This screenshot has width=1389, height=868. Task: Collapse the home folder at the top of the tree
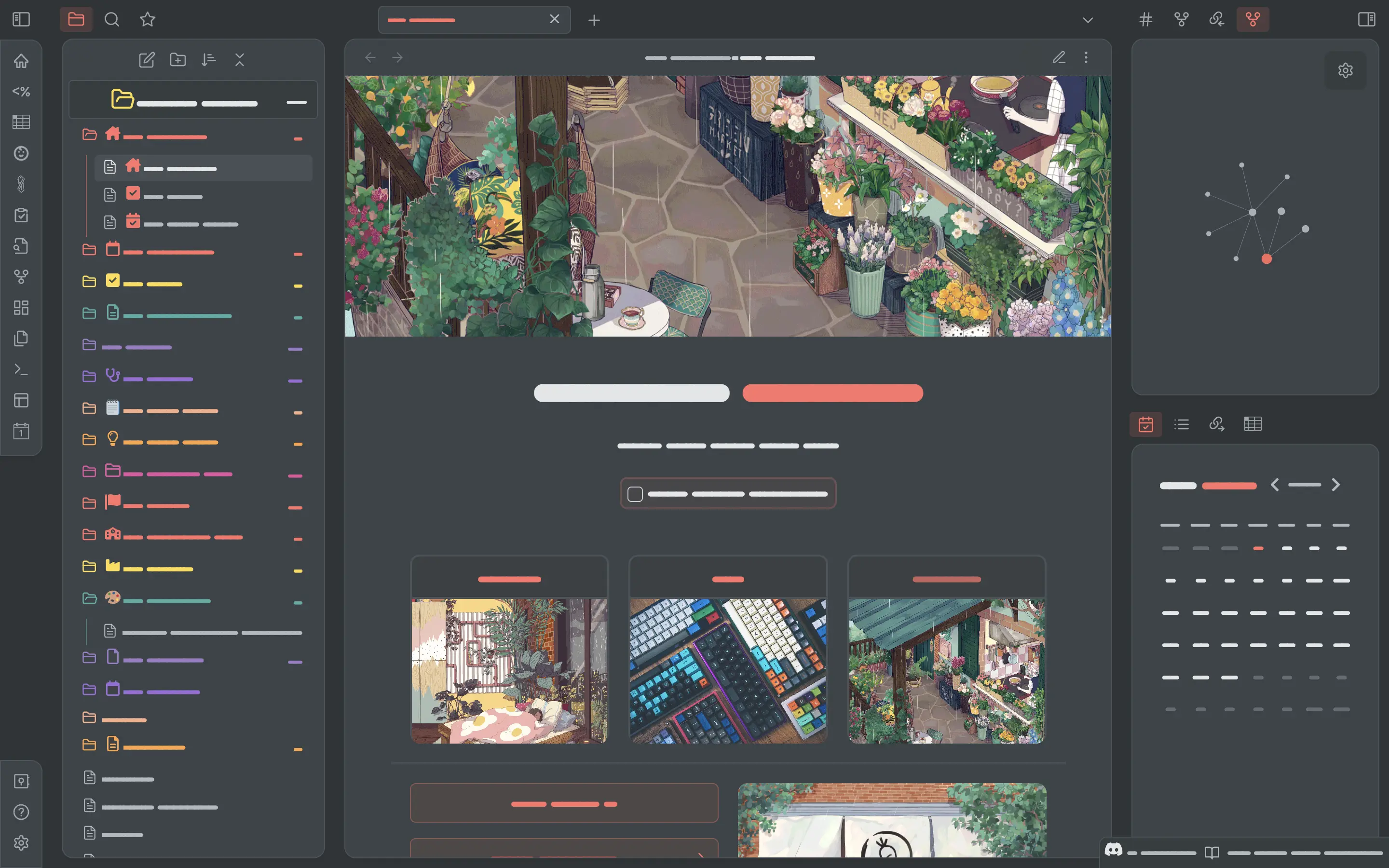(90, 135)
